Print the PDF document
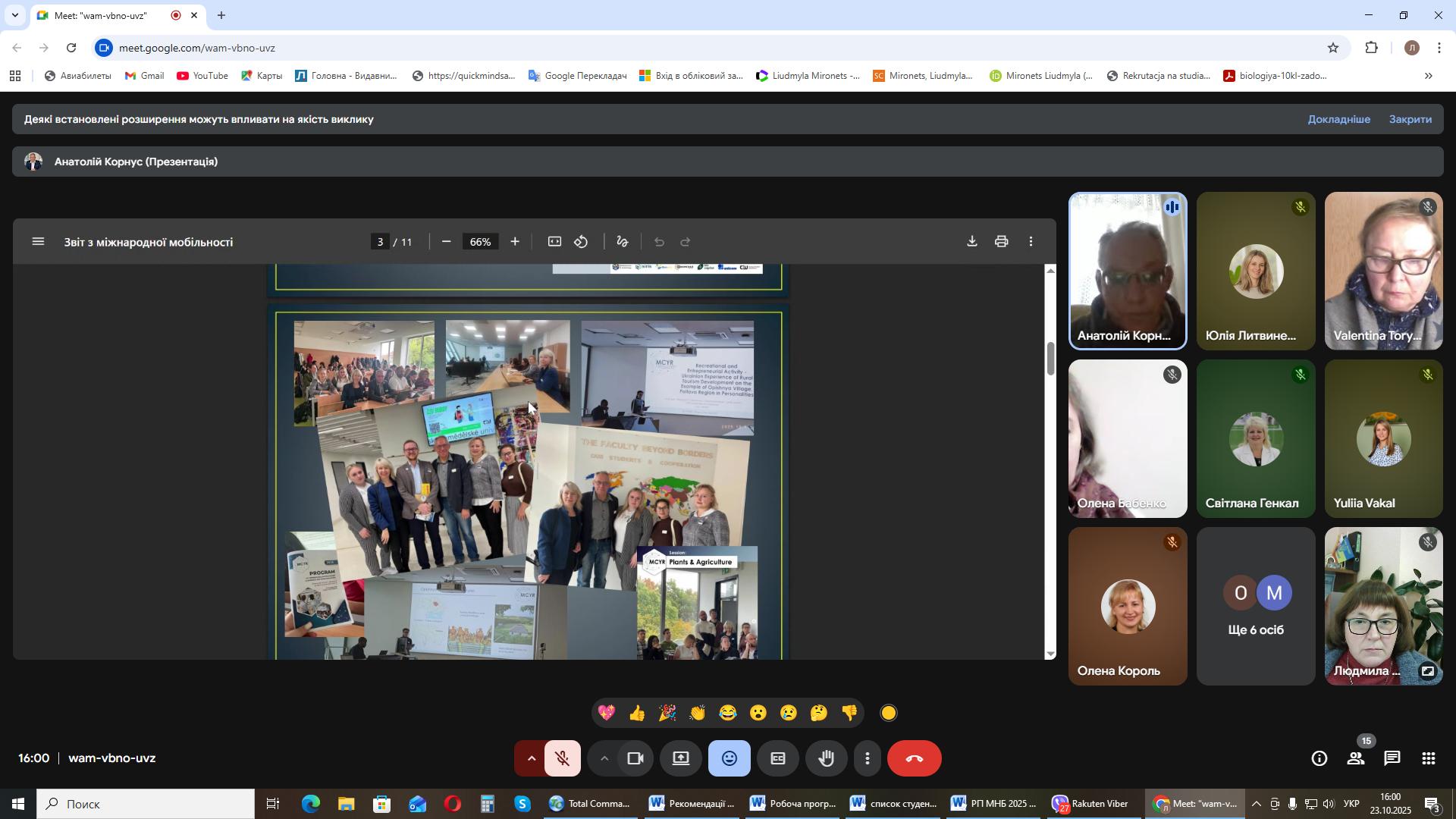1456x819 pixels. click(1001, 242)
